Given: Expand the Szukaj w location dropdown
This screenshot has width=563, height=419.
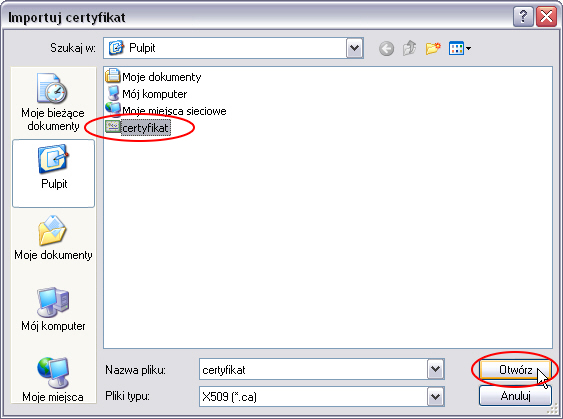Looking at the screenshot, I should 354,48.
